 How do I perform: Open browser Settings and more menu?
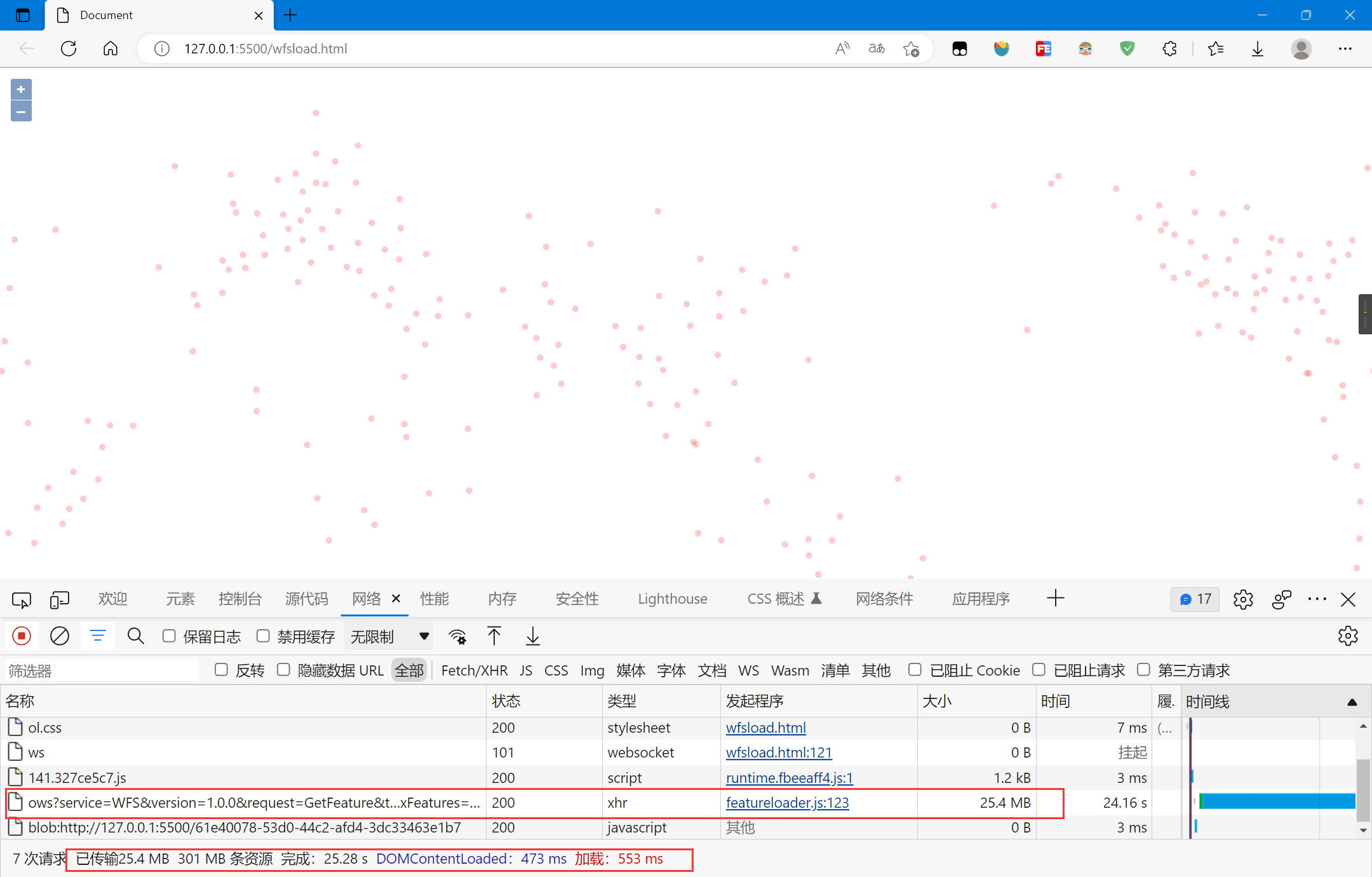pyautogui.click(x=1345, y=49)
